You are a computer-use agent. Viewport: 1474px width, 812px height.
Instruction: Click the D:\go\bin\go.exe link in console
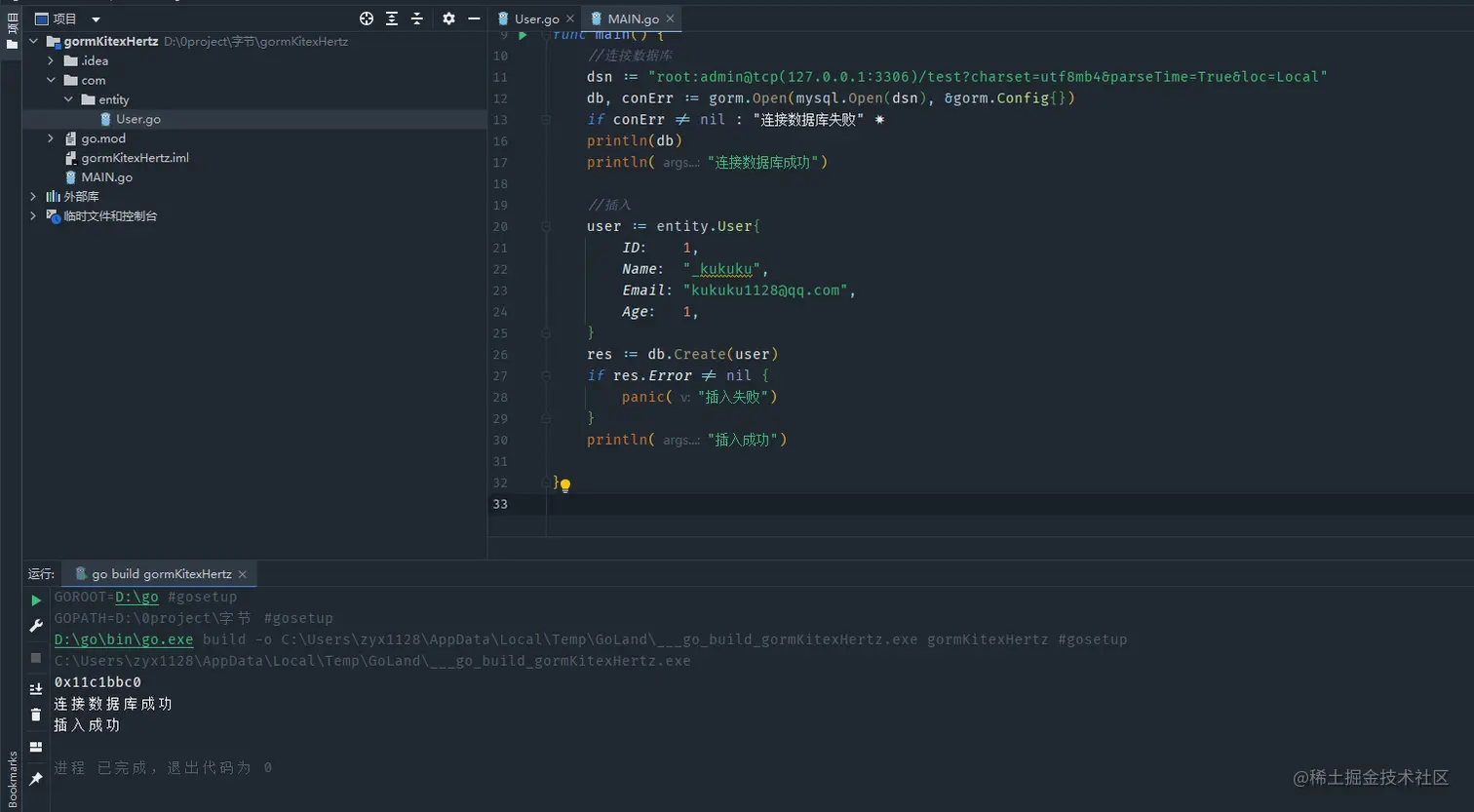point(124,639)
